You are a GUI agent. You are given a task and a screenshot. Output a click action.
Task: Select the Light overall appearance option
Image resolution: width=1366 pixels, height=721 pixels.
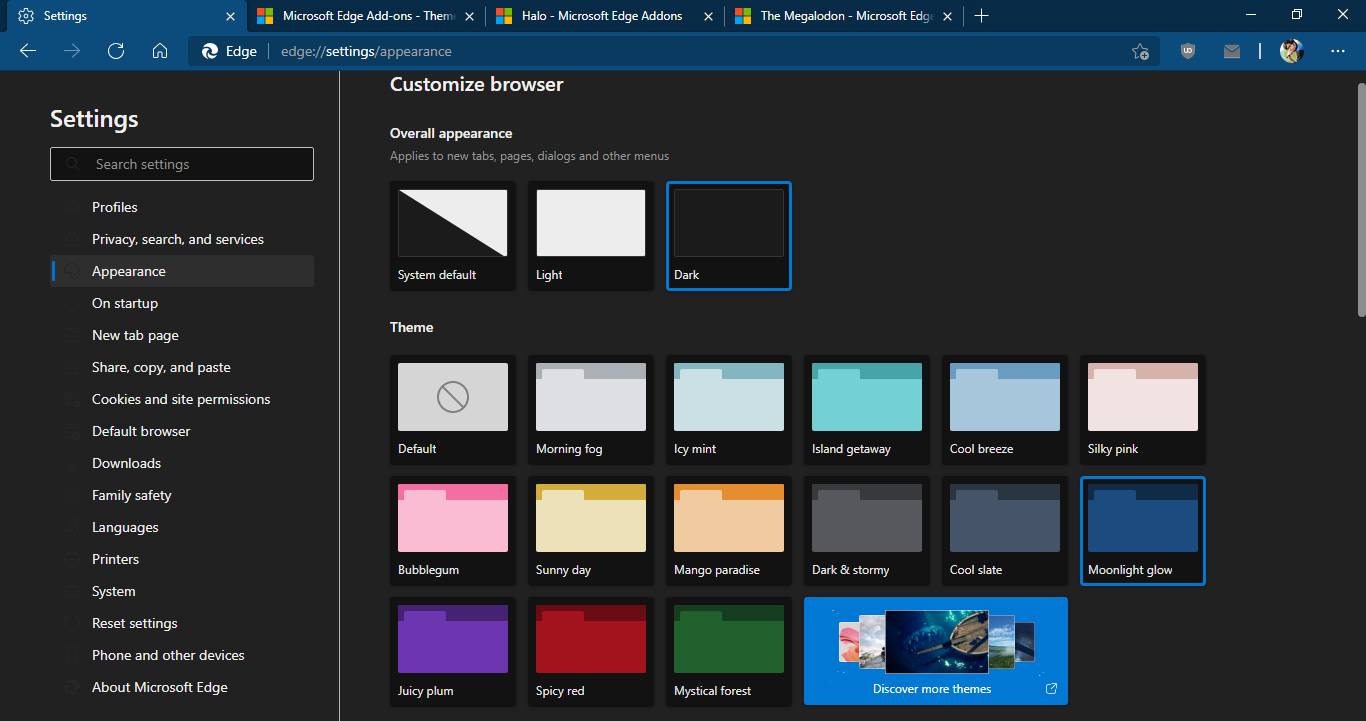(590, 235)
